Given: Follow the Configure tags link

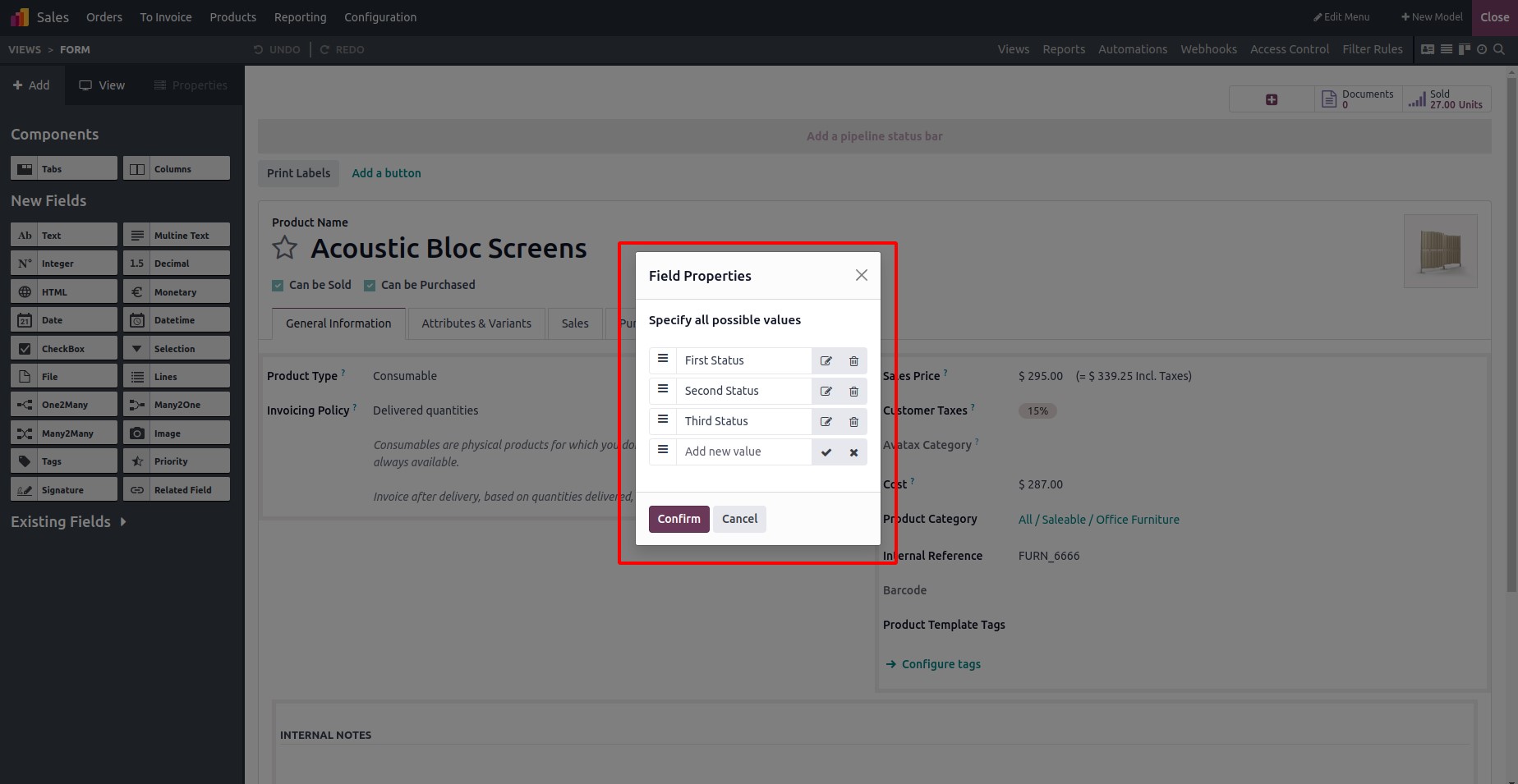Looking at the screenshot, I should (x=933, y=664).
